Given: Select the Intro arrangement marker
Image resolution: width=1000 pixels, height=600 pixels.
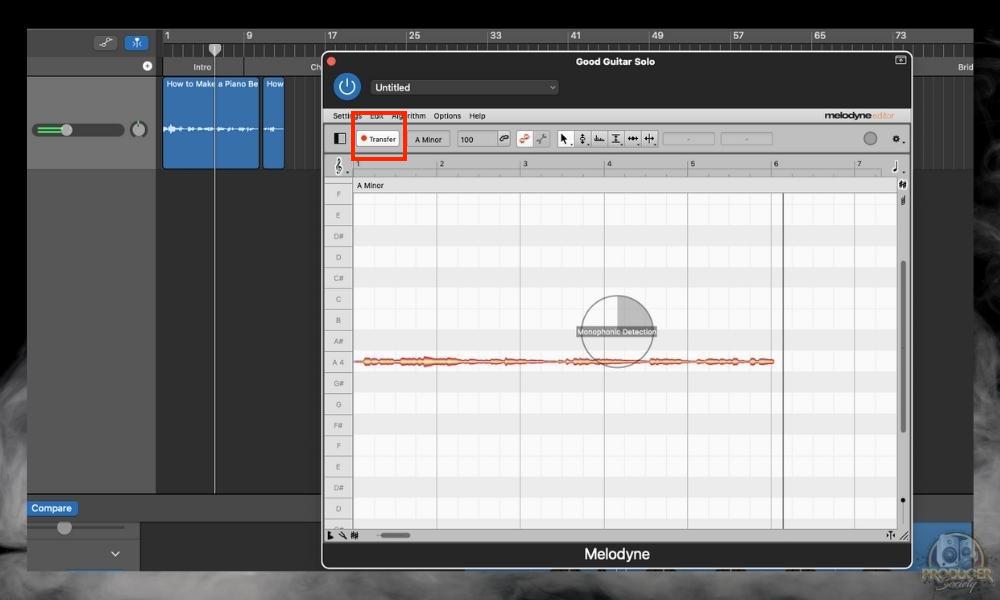Looking at the screenshot, I should click(202, 67).
